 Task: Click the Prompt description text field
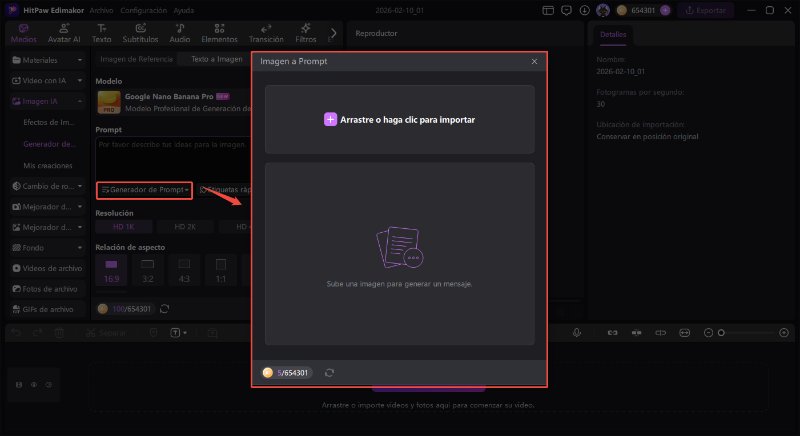click(x=173, y=158)
